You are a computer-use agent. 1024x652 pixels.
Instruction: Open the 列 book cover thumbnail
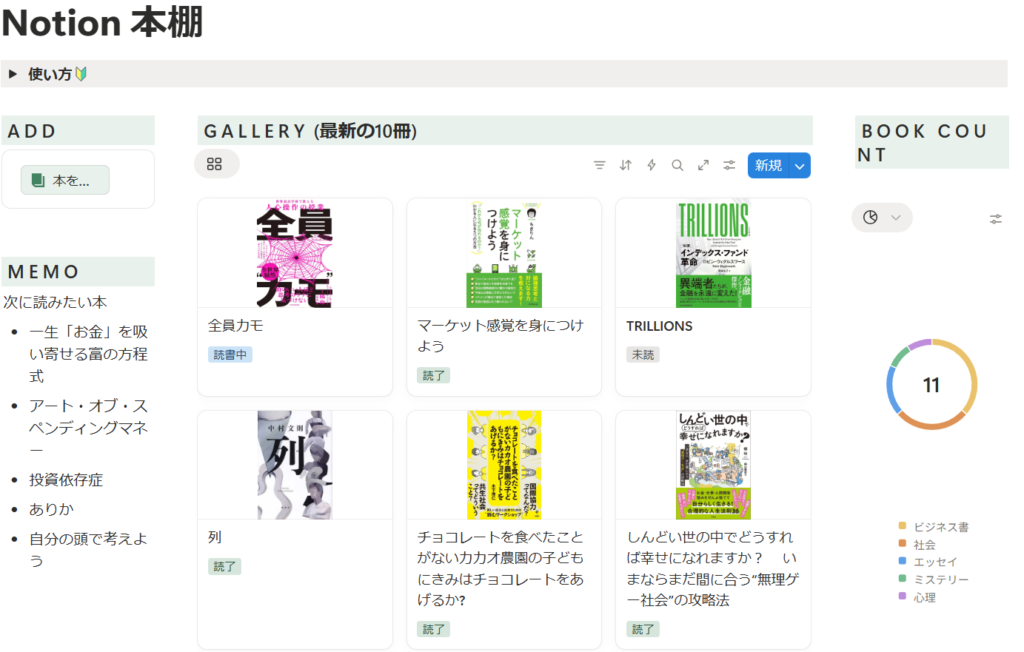[x=294, y=464]
